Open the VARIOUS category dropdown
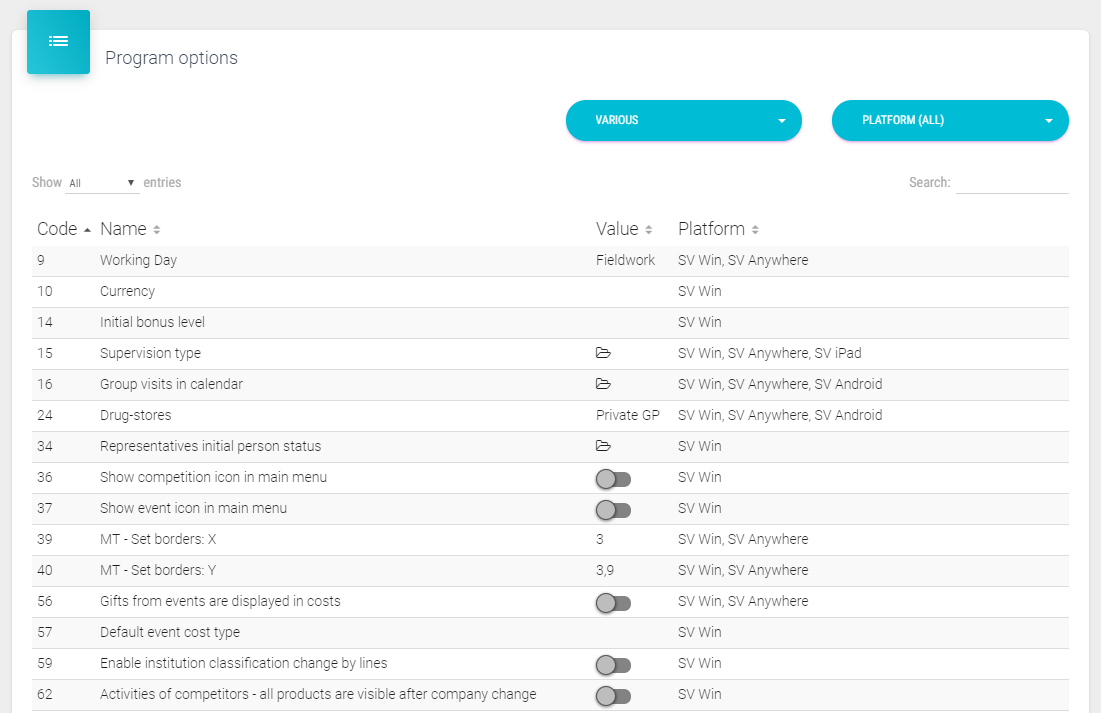Viewport: 1101px width, 713px height. pos(684,120)
